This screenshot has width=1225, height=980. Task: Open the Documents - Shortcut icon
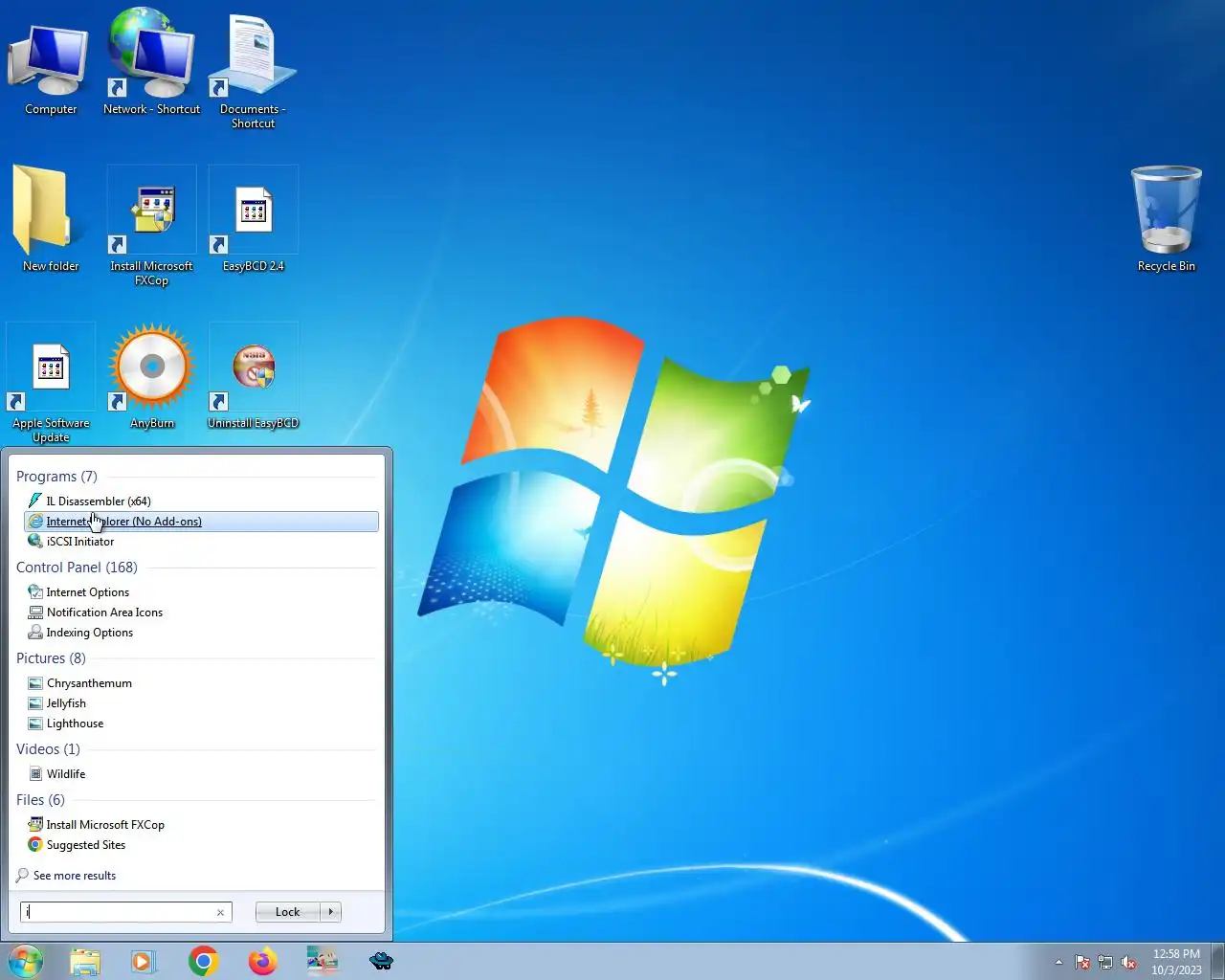(x=253, y=69)
